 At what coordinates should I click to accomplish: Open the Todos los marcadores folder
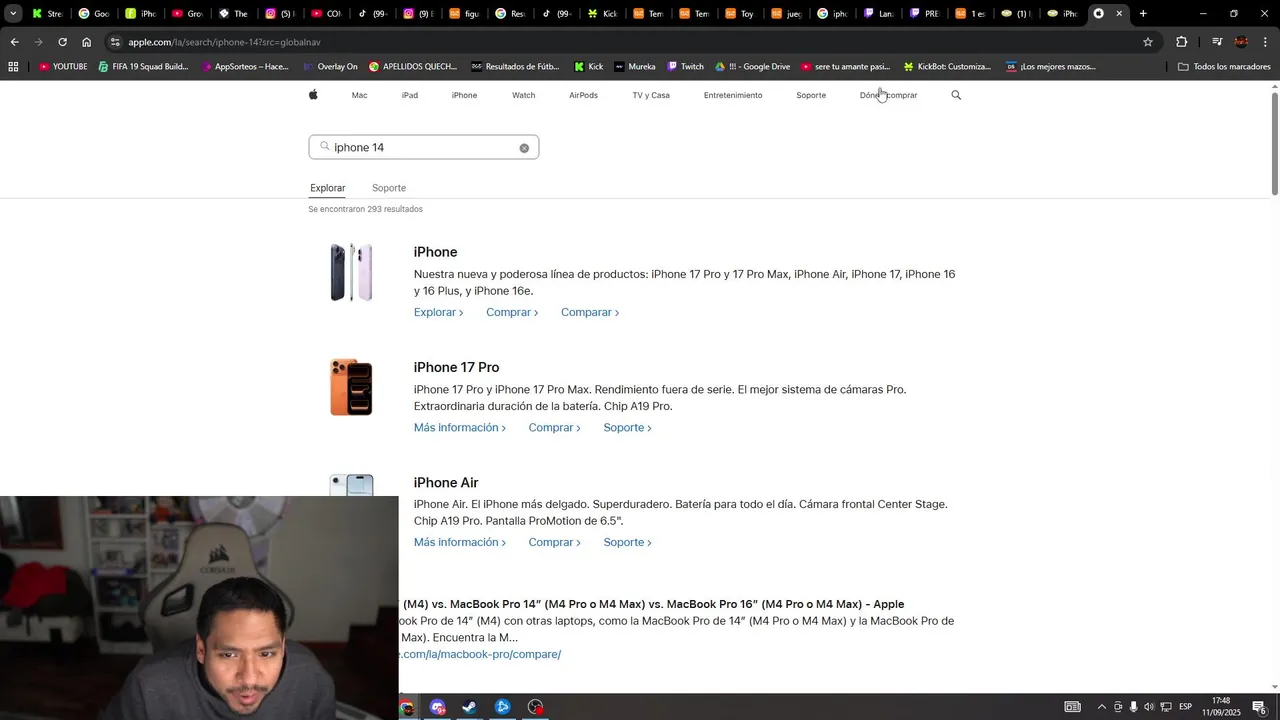(x=1224, y=67)
